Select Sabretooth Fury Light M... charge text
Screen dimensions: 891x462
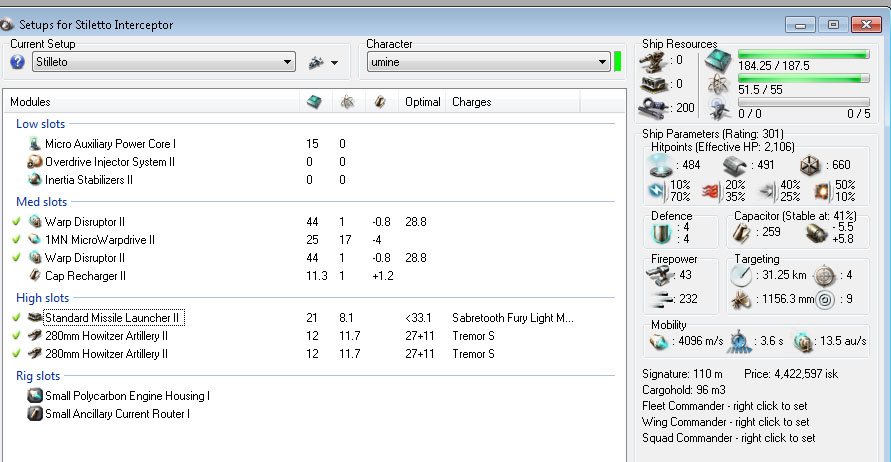pos(513,318)
